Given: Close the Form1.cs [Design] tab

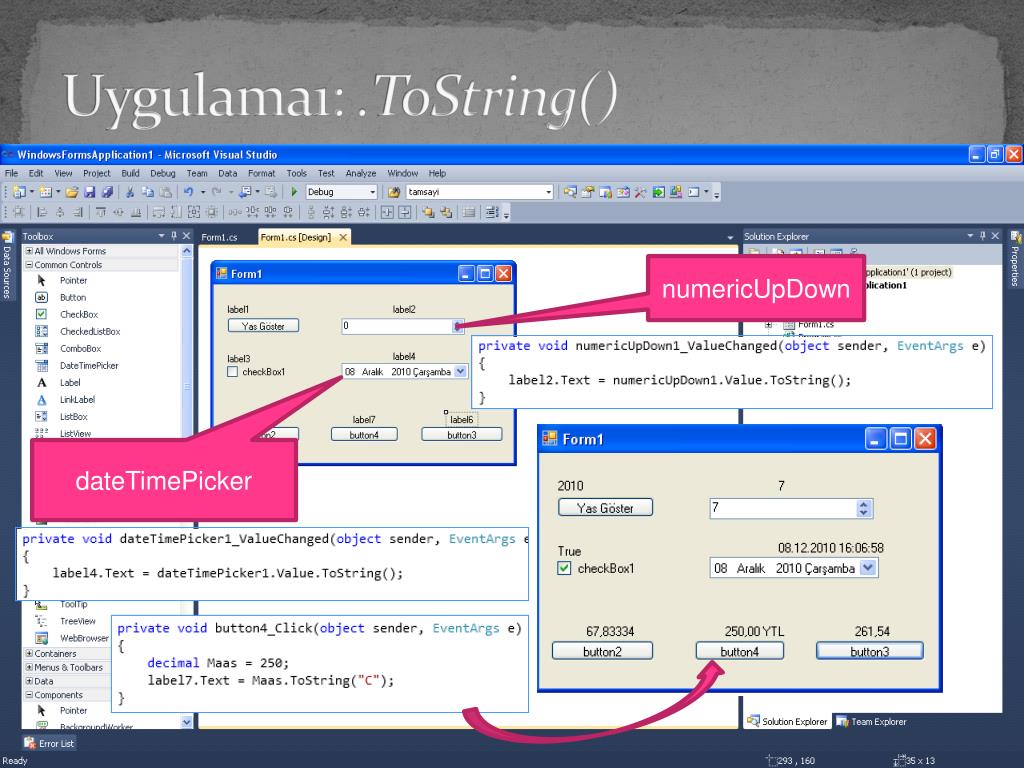Looking at the screenshot, I should (x=343, y=237).
